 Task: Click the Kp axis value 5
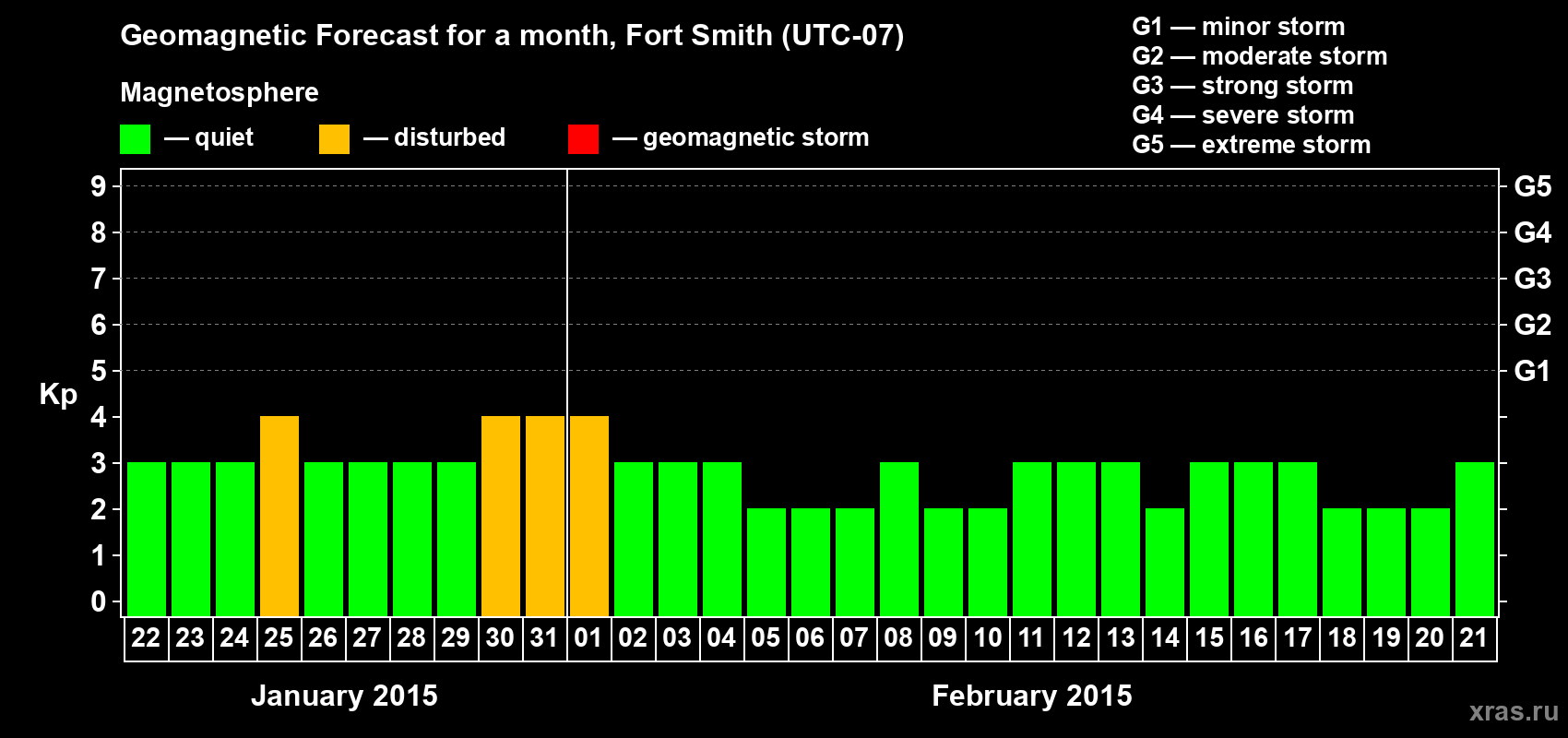pyautogui.click(x=99, y=371)
